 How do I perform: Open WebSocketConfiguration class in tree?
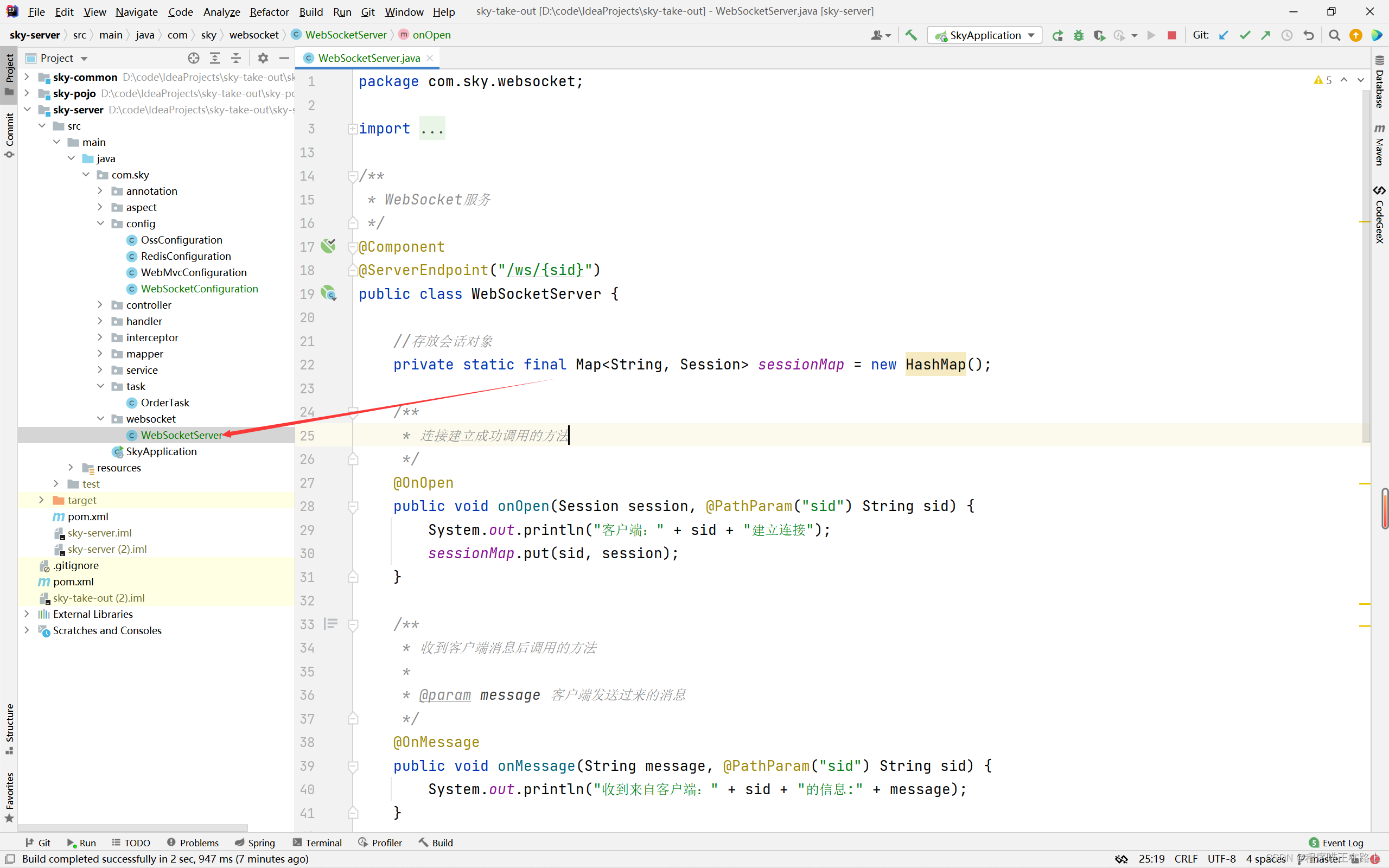(199, 289)
